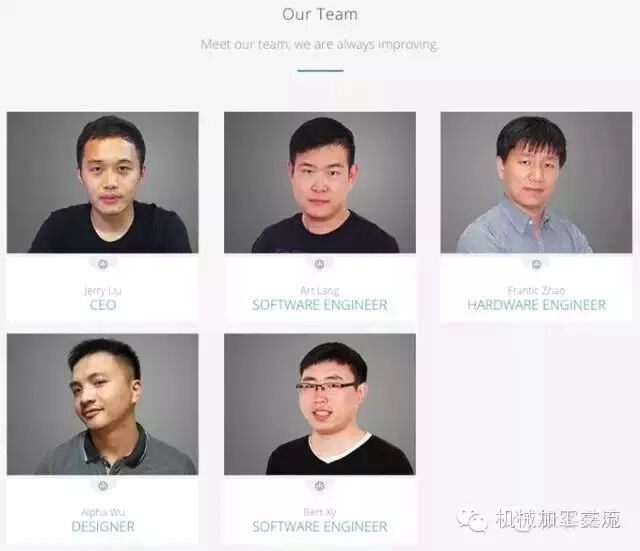Open Art Lang's portrait photo

pos(320,182)
